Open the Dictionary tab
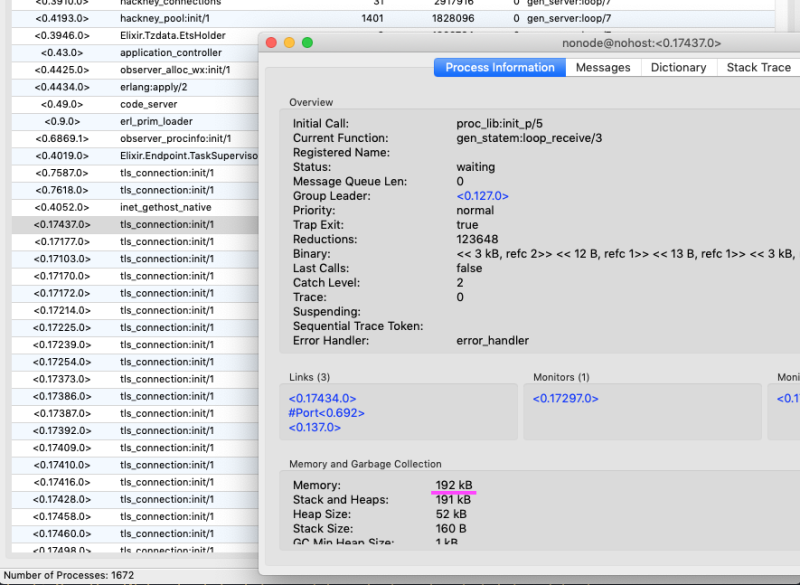Image resolution: width=800 pixels, height=585 pixels. click(678, 67)
